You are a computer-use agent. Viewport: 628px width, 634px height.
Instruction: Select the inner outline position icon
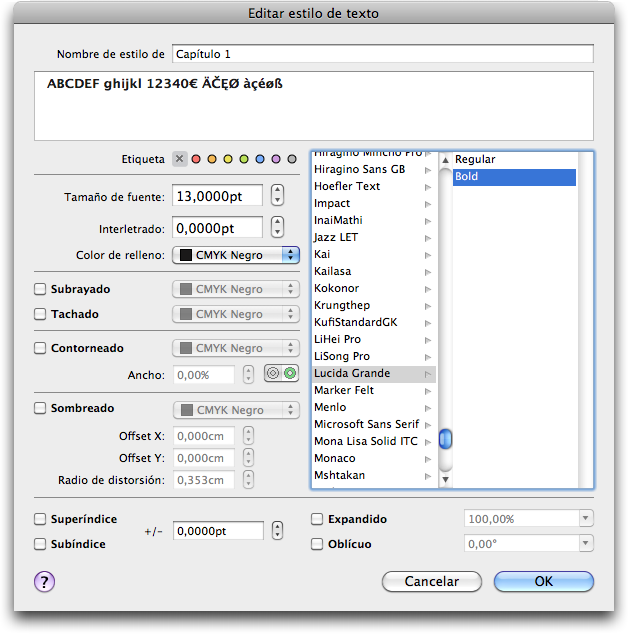click(x=273, y=373)
